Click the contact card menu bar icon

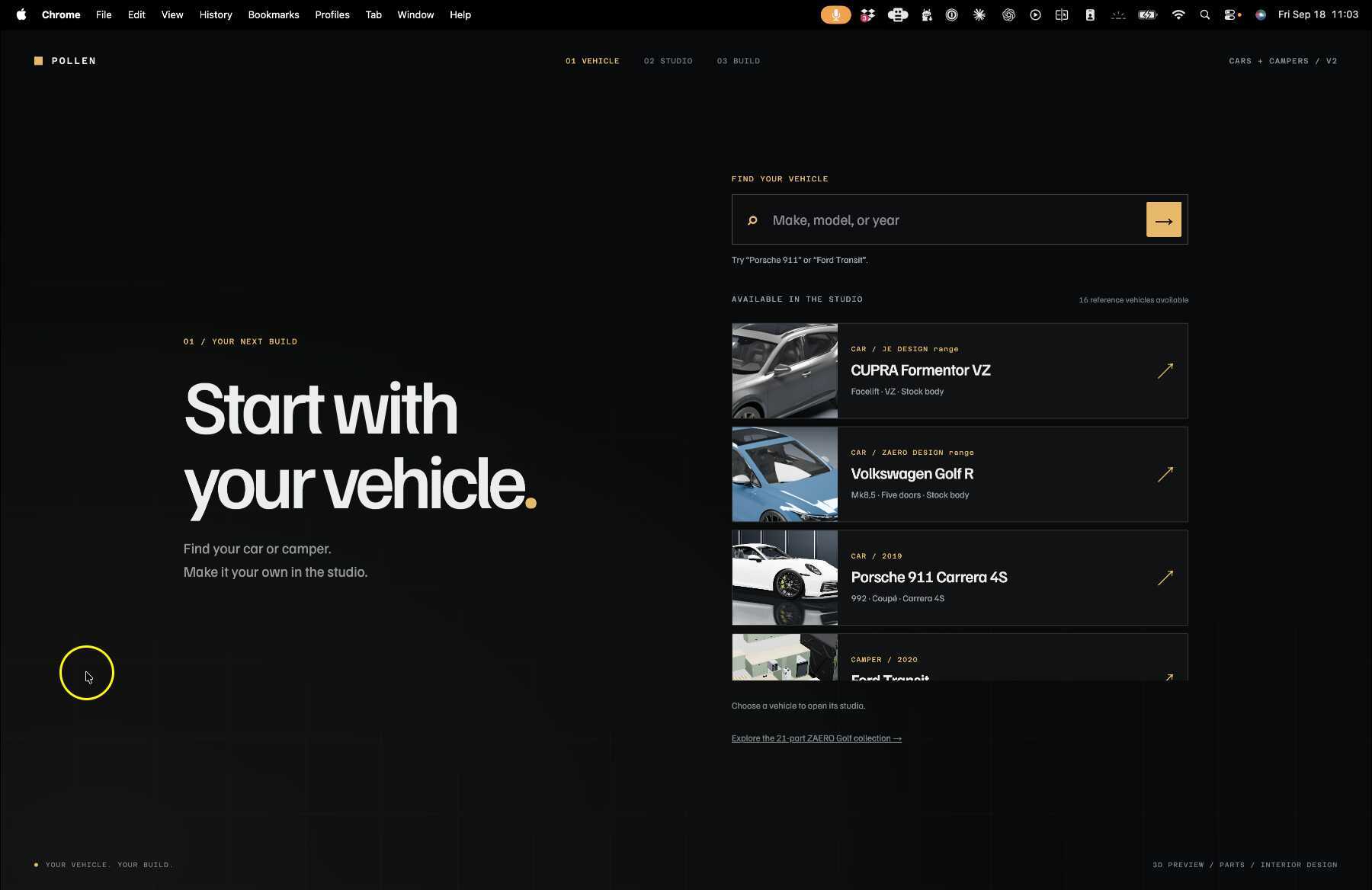(1090, 14)
